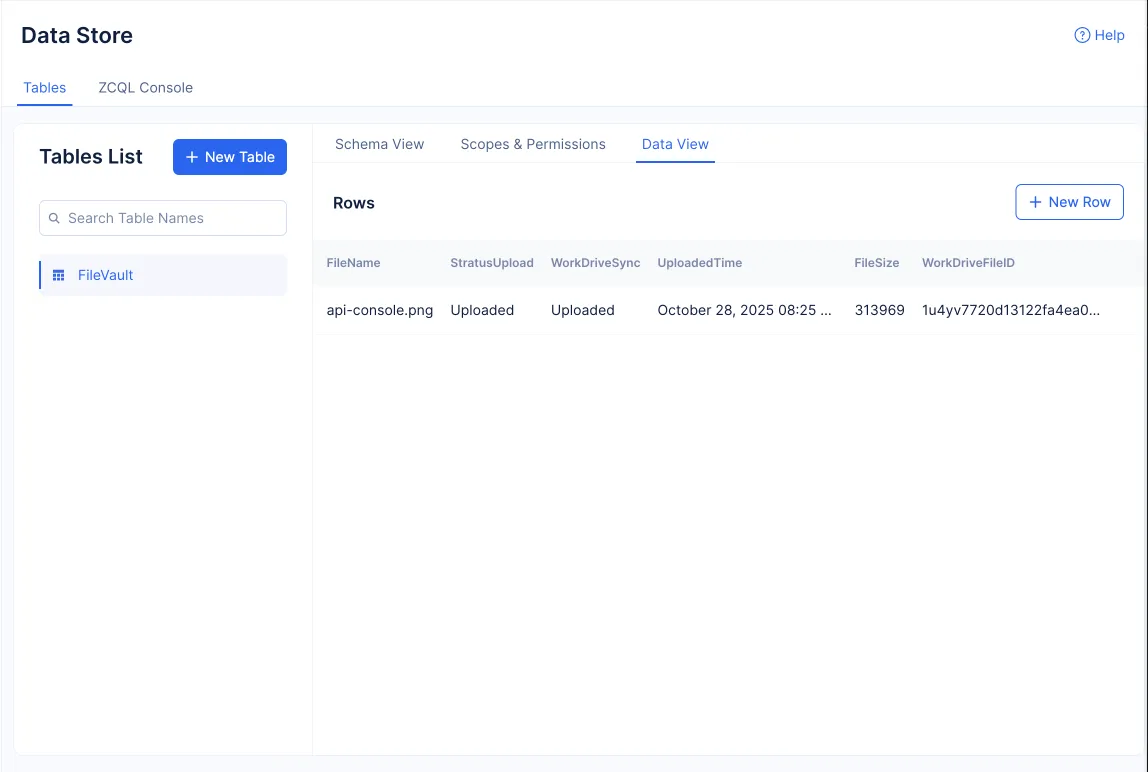
Task: Click the October 28, 2025 uploaded time cell
Action: pos(744,310)
